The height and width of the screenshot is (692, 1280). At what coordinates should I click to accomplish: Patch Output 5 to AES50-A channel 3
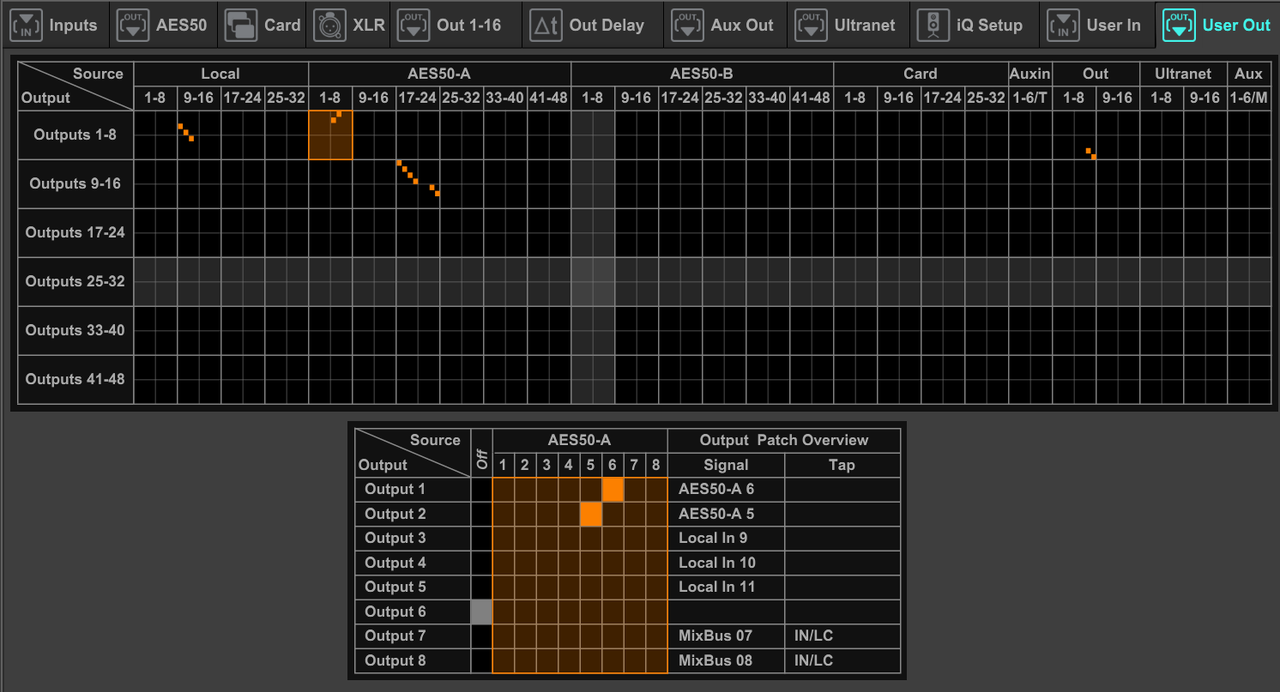(547, 587)
